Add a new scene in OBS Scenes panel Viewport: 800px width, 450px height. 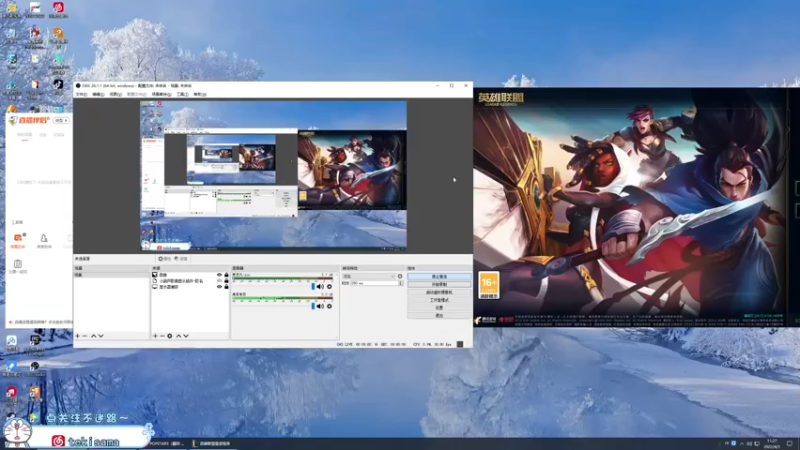click(x=78, y=336)
